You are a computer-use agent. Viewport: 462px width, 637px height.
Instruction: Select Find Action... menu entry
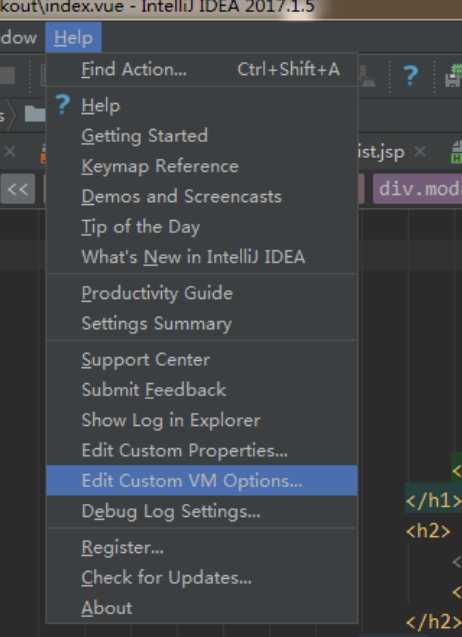click(x=202, y=69)
